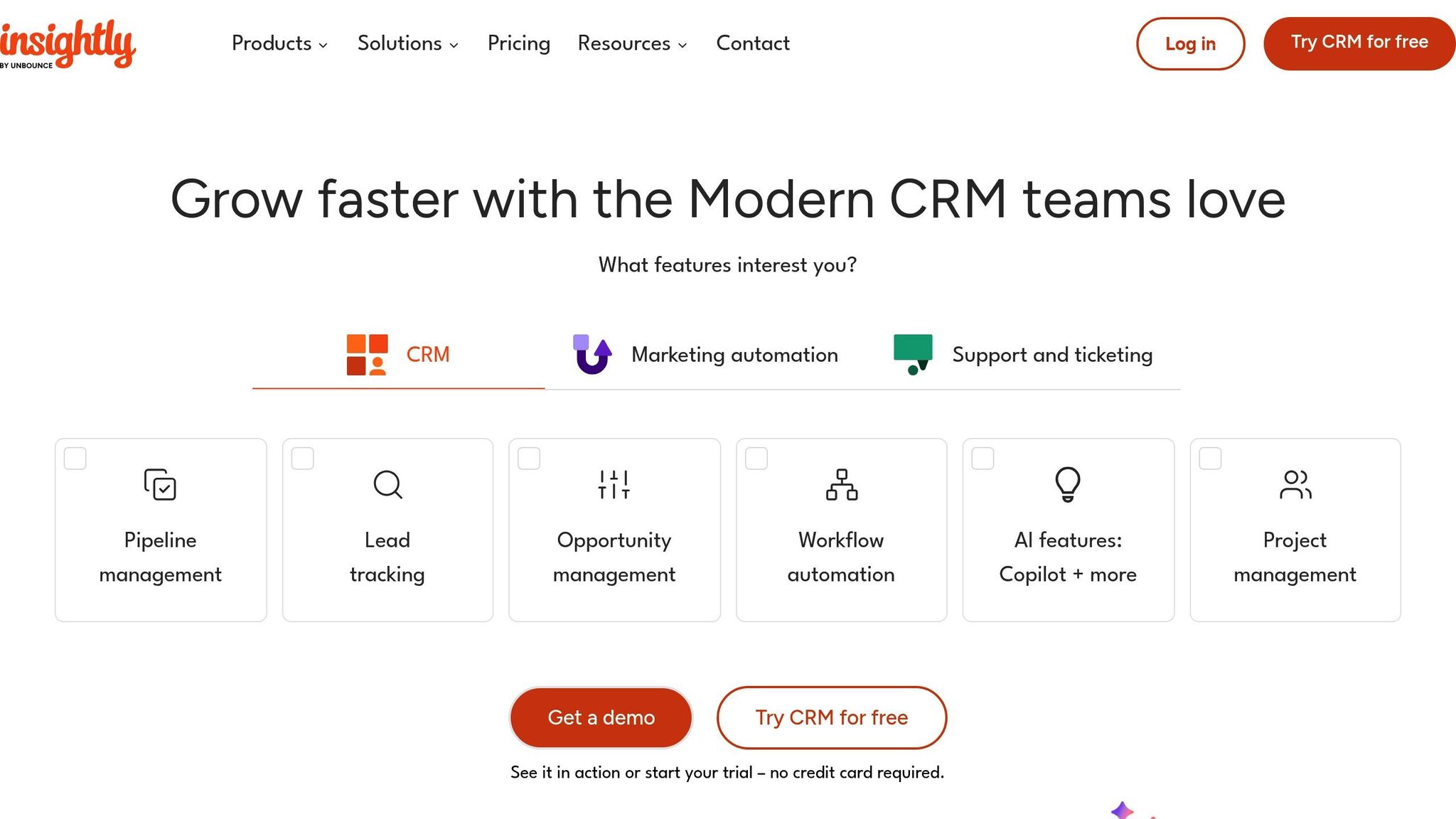This screenshot has height=819, width=1456.
Task: Click the Pipeline management copy-check icon
Action: click(160, 484)
